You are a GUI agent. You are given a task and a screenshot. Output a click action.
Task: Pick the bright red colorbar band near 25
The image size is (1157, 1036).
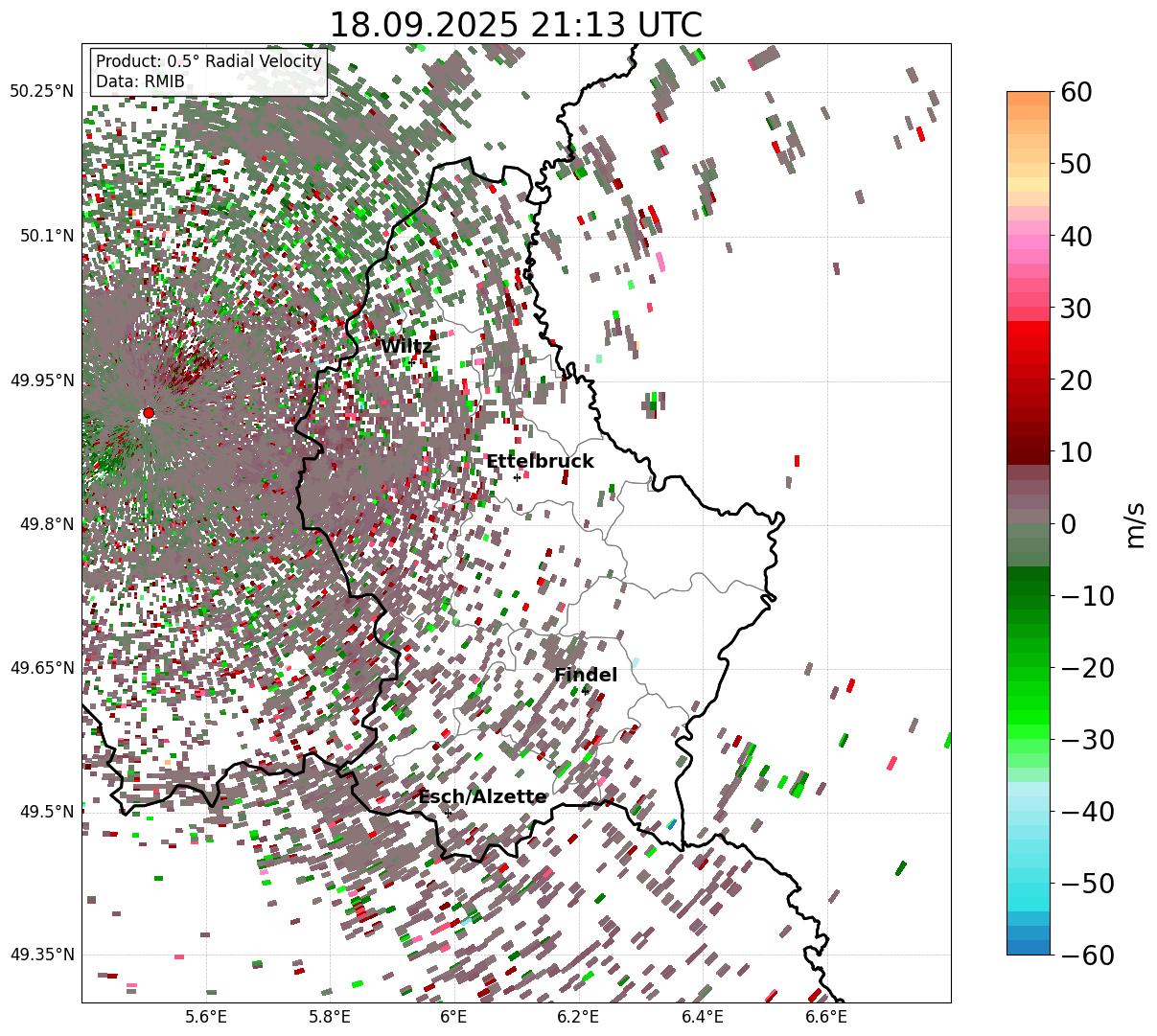[x=1029, y=340]
